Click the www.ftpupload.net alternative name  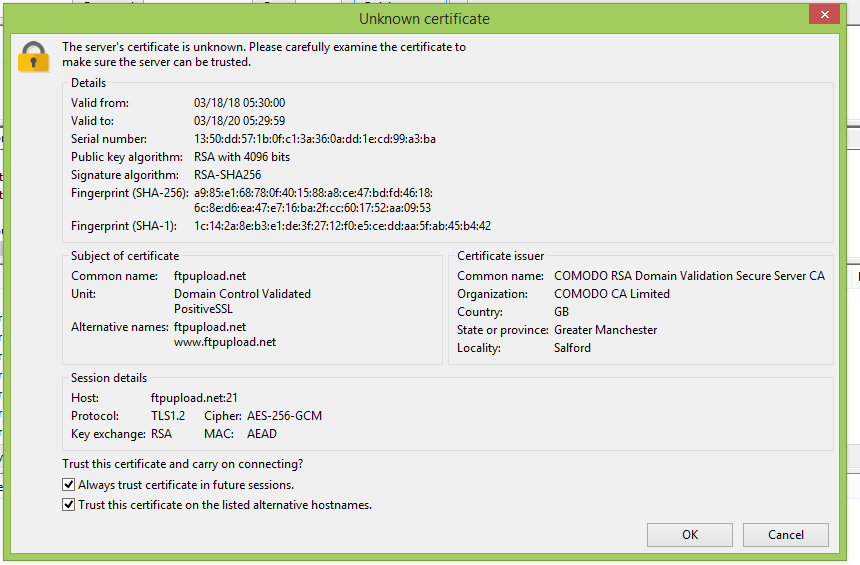[x=225, y=342]
